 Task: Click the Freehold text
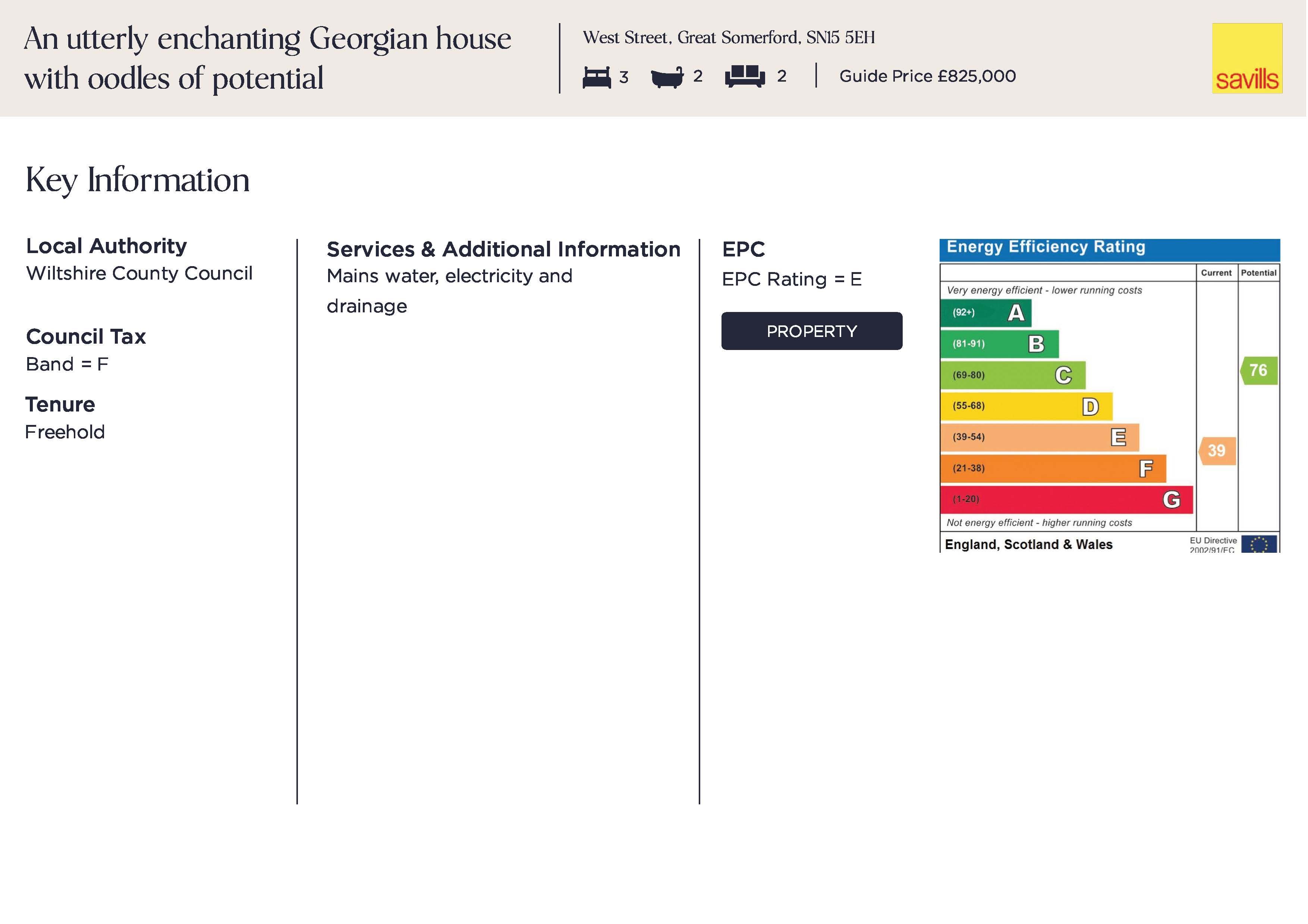tap(65, 433)
